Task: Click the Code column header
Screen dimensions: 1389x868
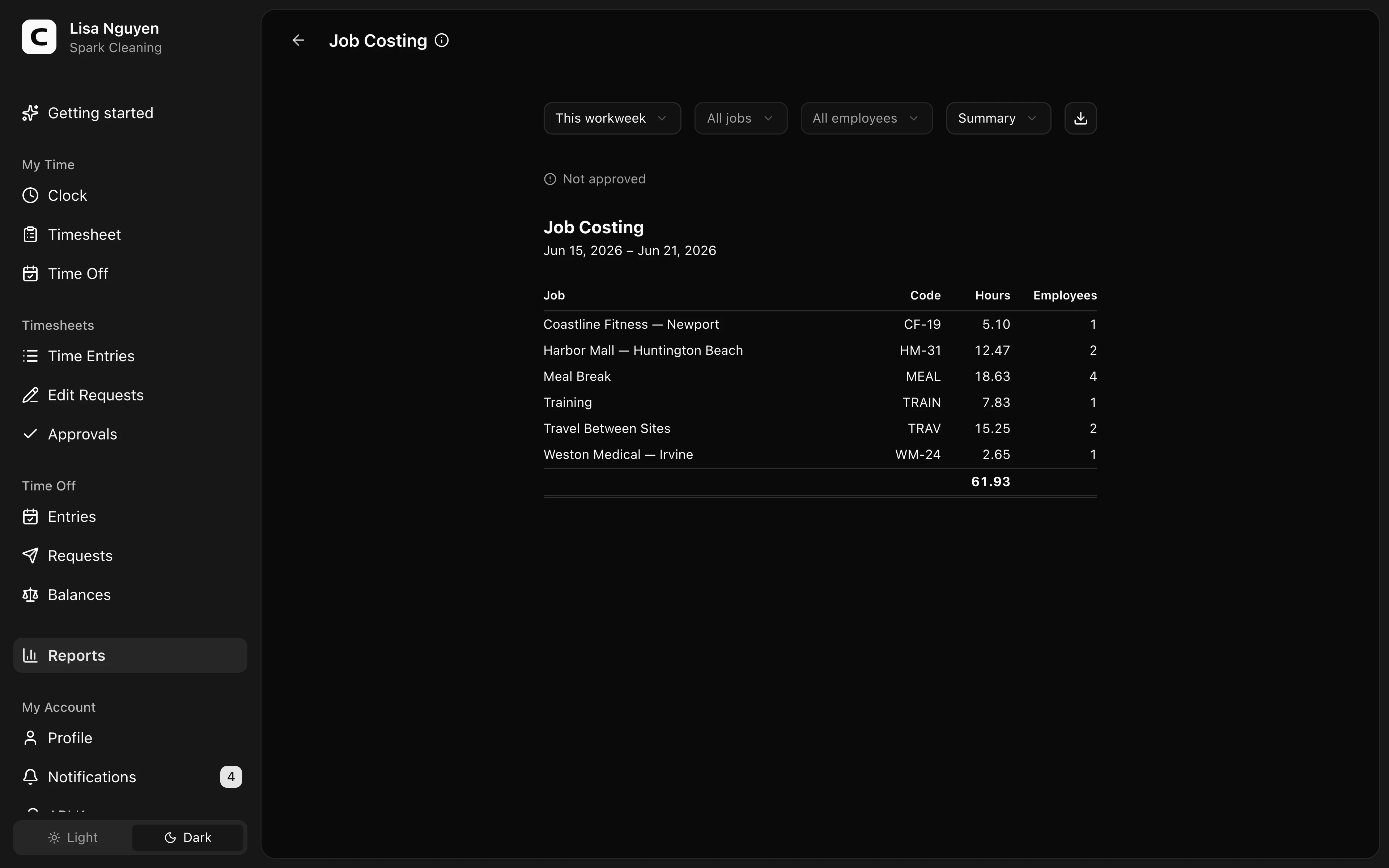Action: 925,295
